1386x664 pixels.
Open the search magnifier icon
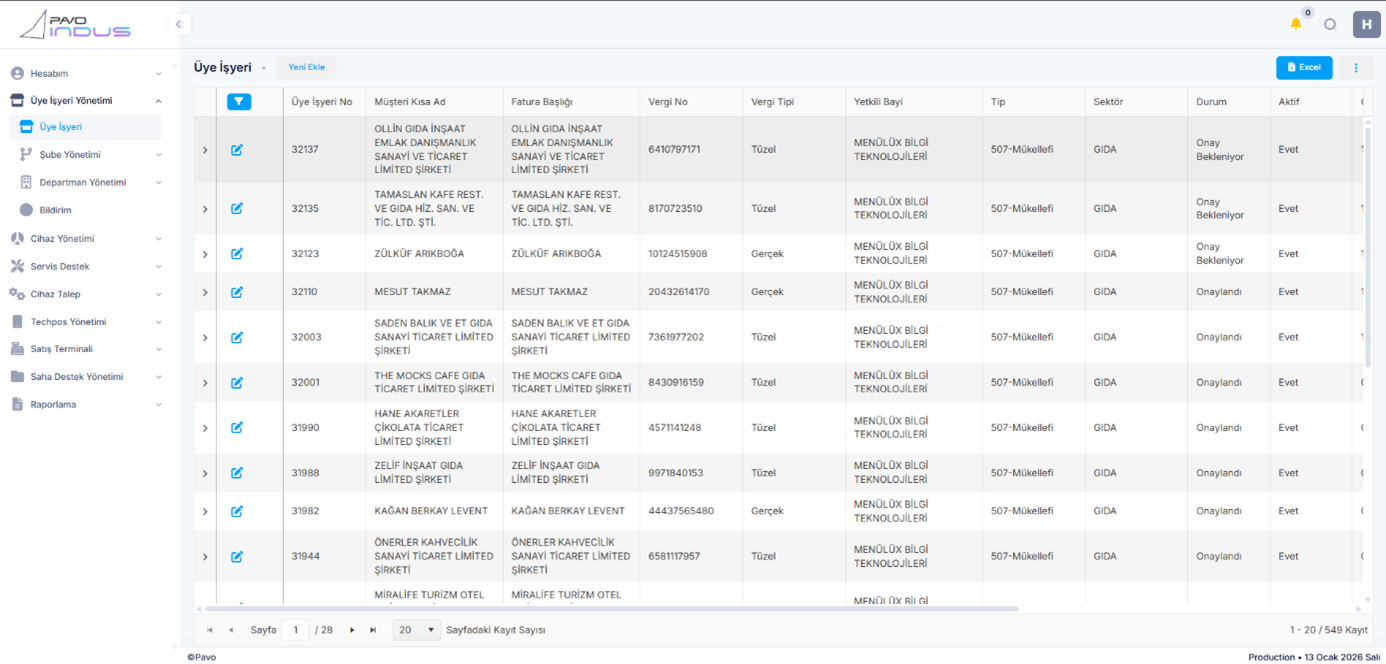[x=1330, y=25]
